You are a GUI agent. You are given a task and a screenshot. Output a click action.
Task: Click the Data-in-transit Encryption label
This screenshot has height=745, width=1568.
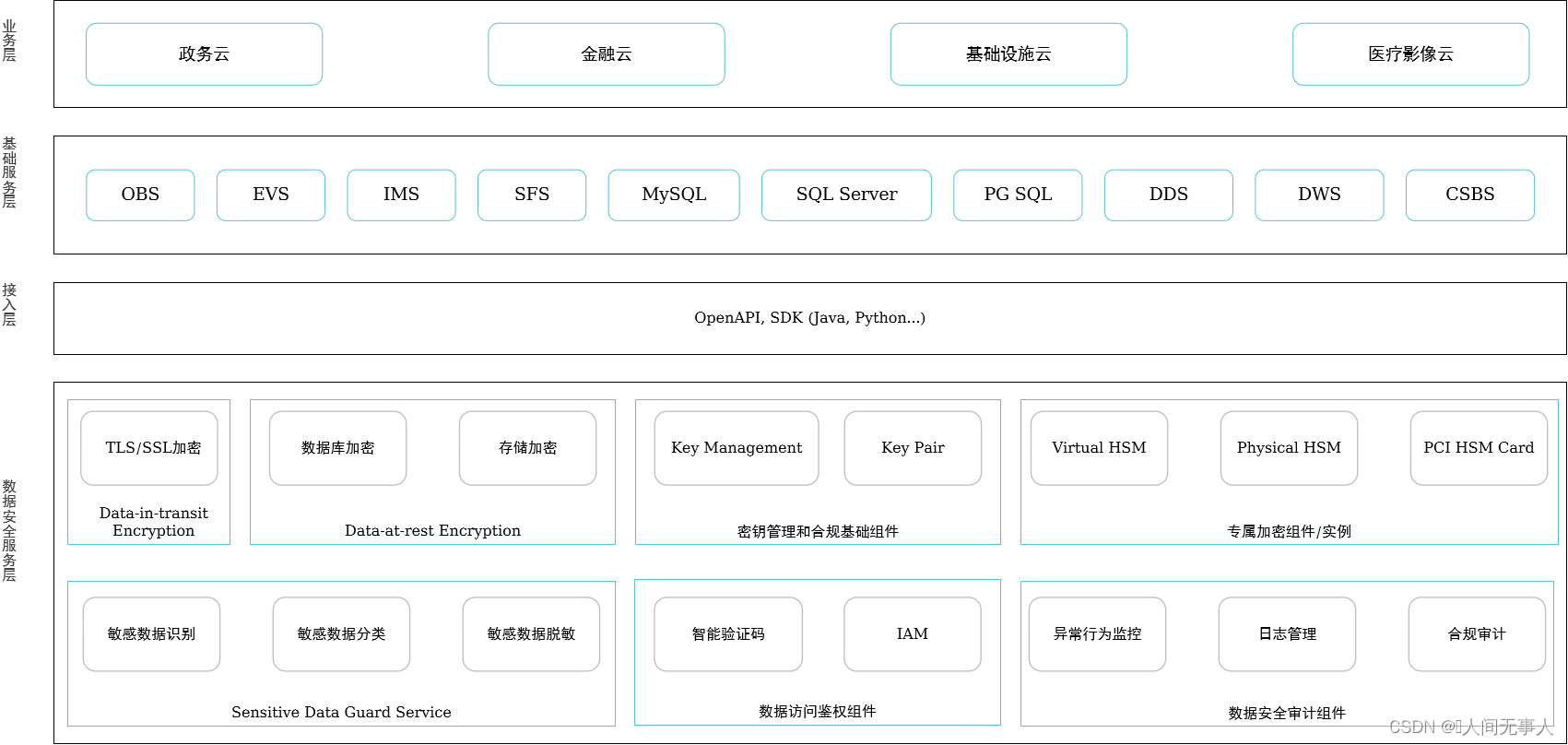click(153, 522)
